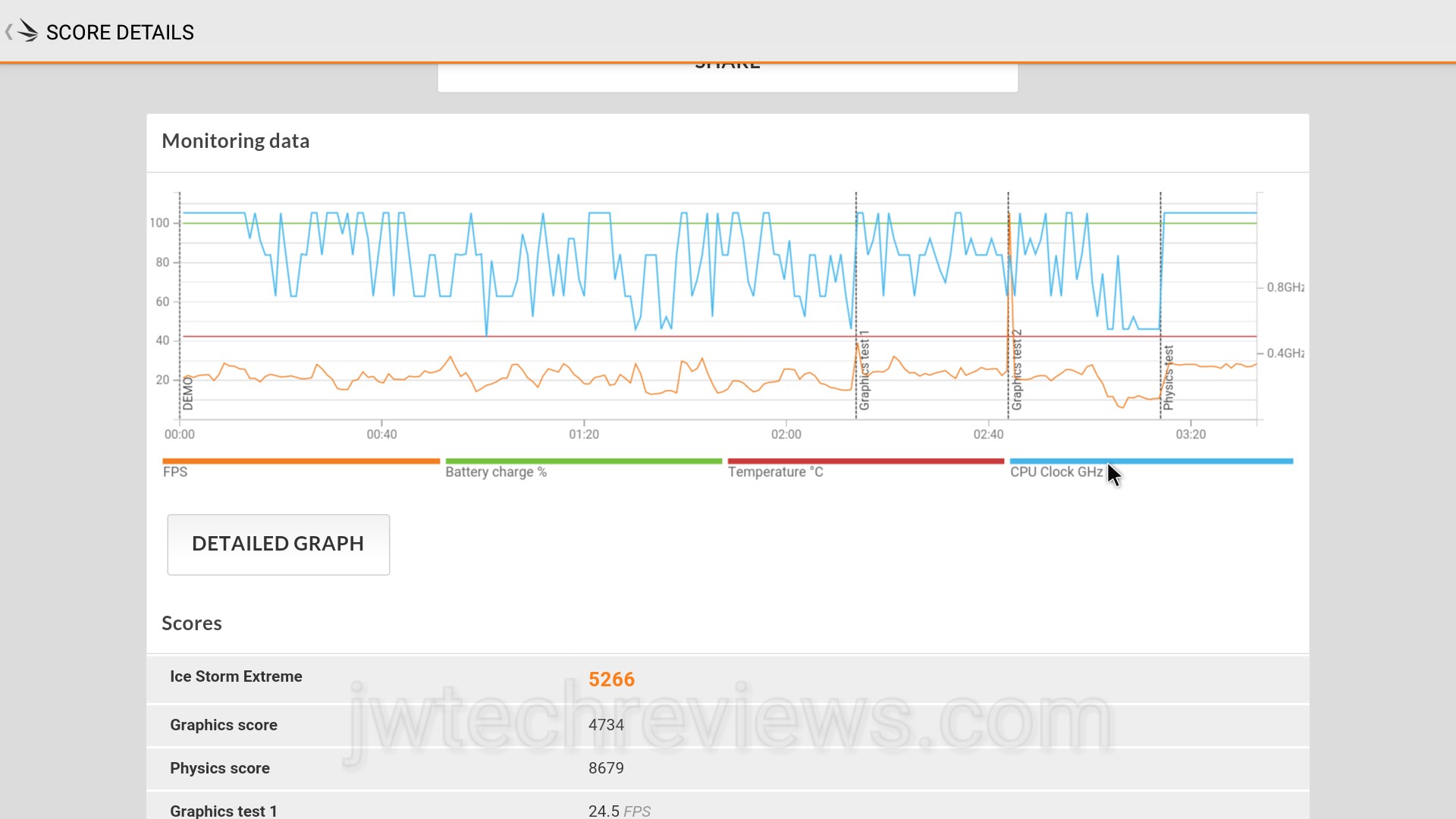1456x819 pixels.
Task: Click the blue CPU Clock color bar
Action: [1151, 461]
